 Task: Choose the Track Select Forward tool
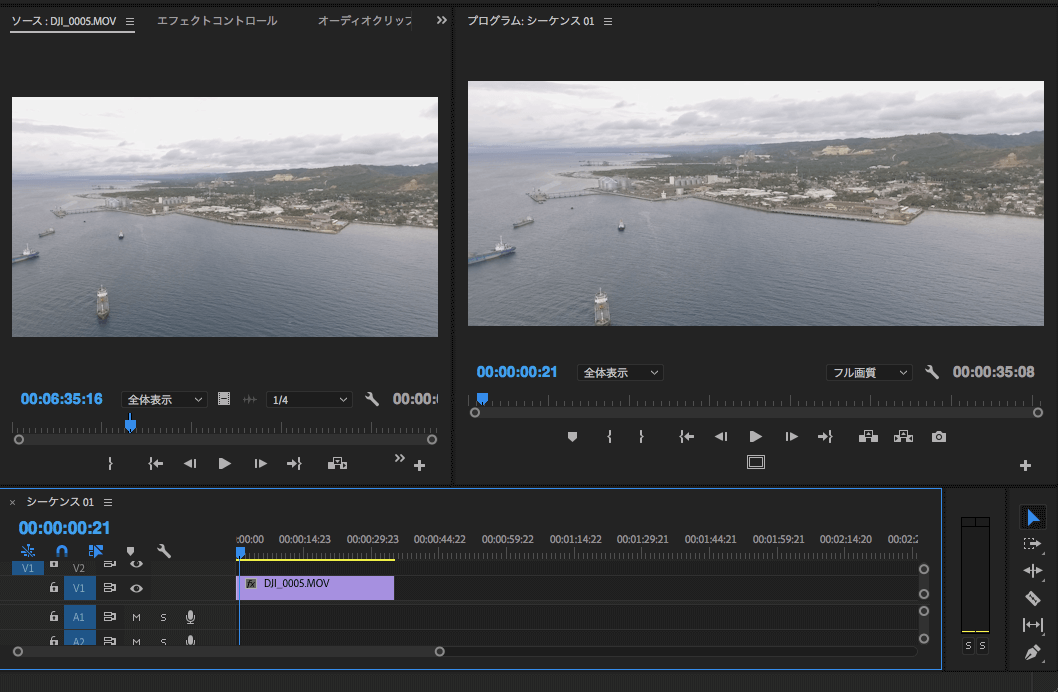[1033, 544]
